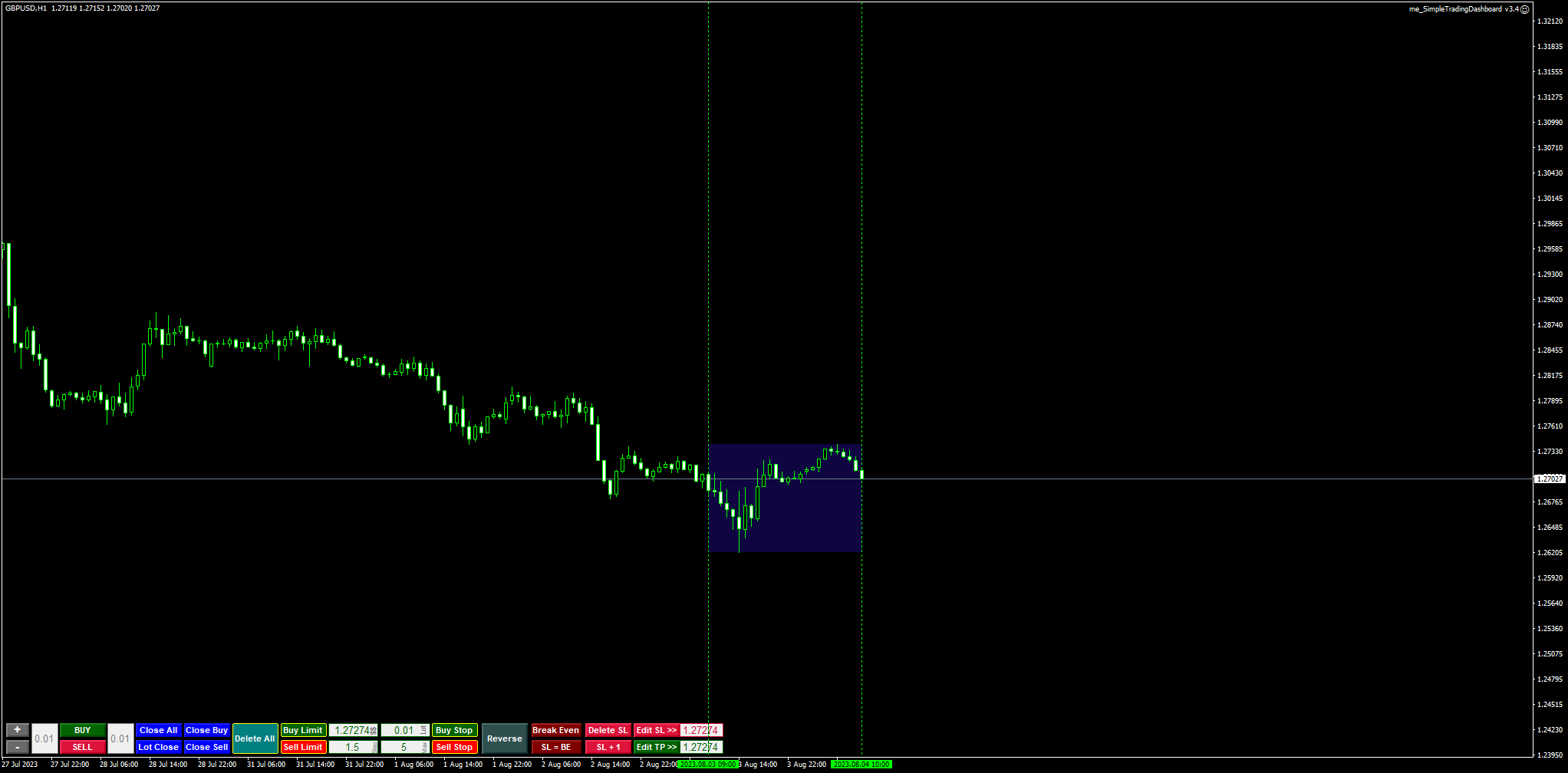Edit the take profit price field
This screenshot has height=773, width=1568.
click(701, 747)
